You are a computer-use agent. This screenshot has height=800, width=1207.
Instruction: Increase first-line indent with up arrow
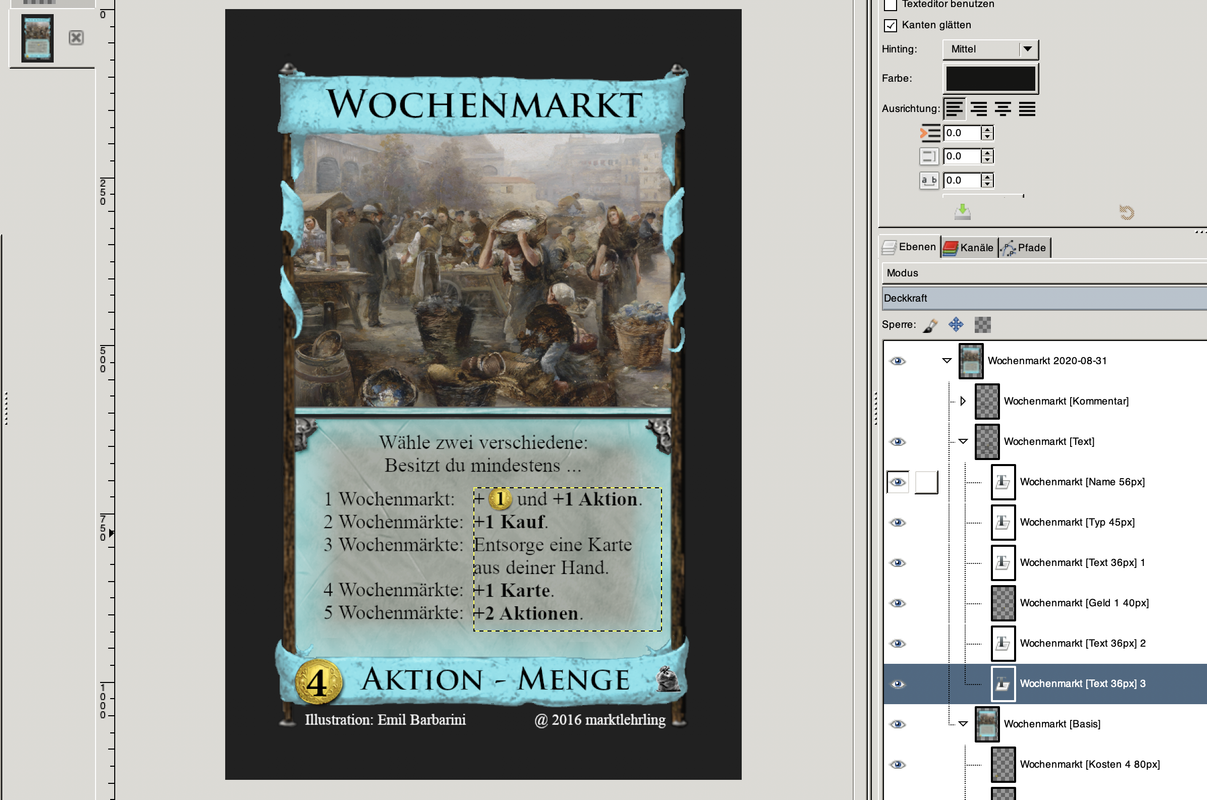tap(987, 129)
